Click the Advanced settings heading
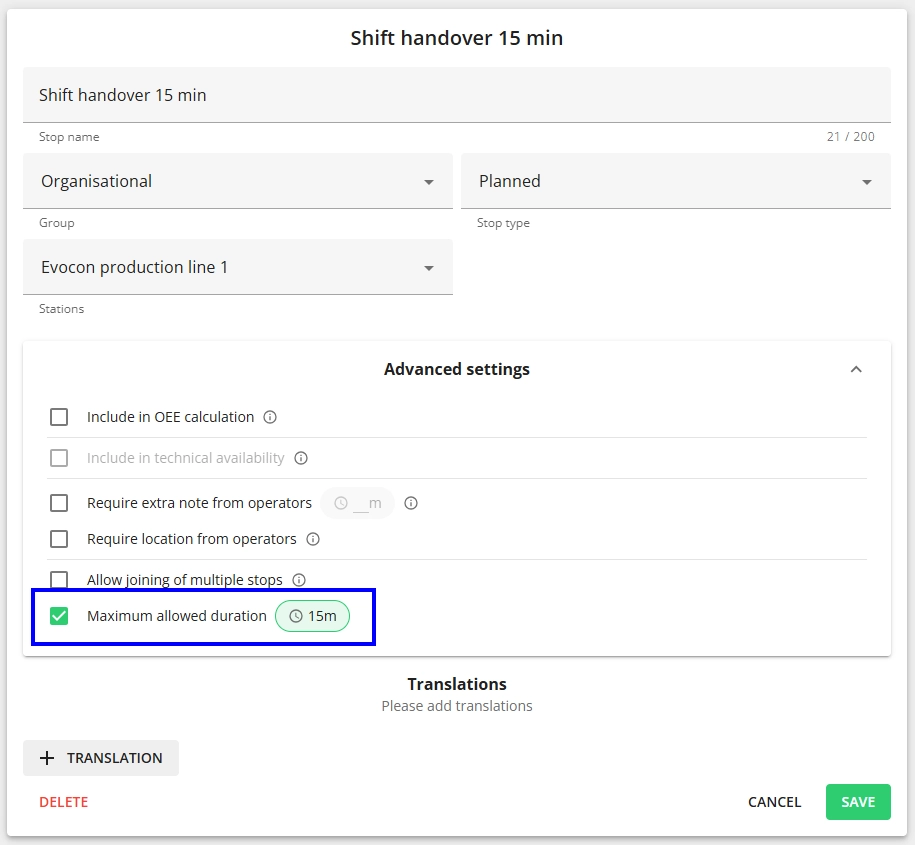Image resolution: width=915 pixels, height=845 pixels. [457, 369]
